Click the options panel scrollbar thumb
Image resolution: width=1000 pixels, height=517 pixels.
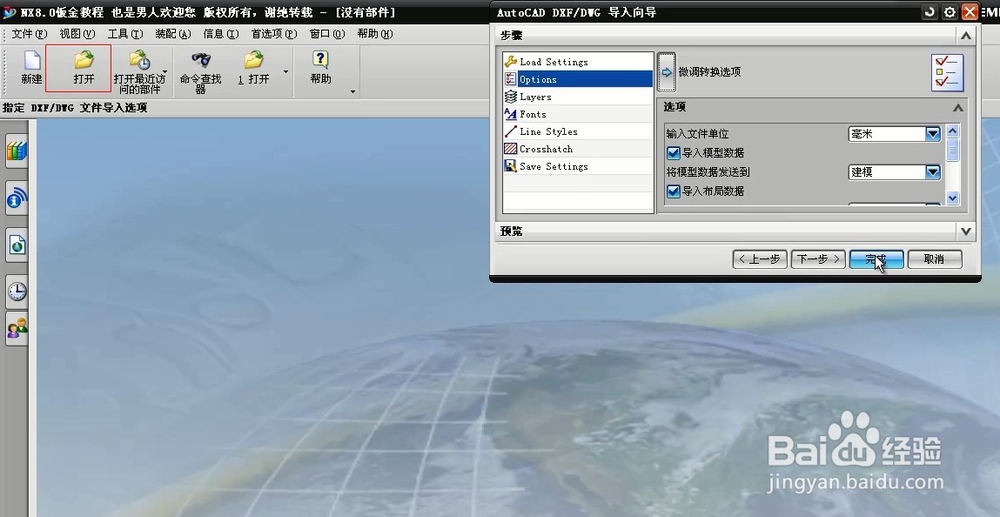pyautogui.click(x=953, y=150)
